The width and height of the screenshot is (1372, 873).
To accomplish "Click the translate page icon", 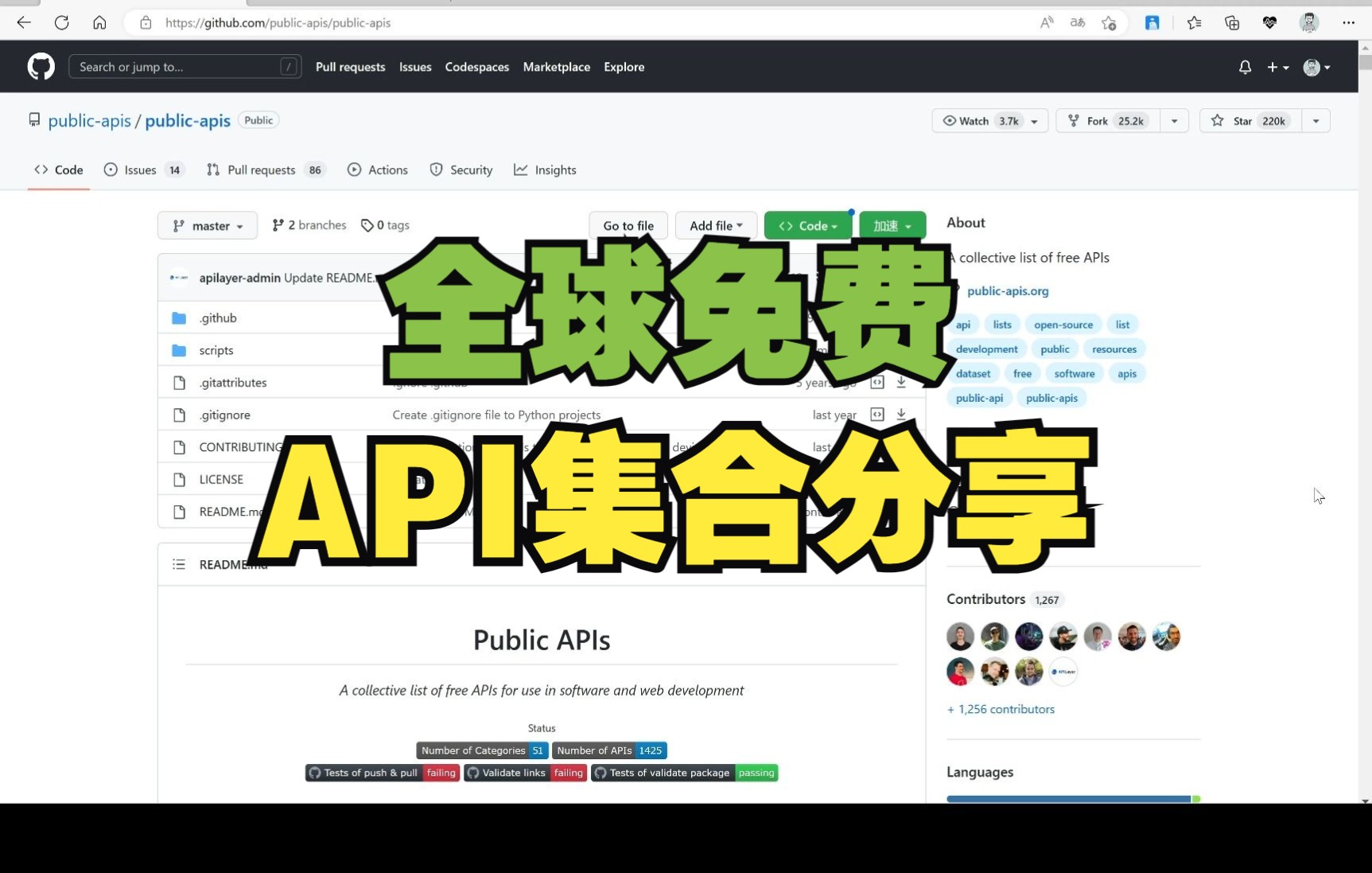I will pyautogui.click(x=1078, y=22).
